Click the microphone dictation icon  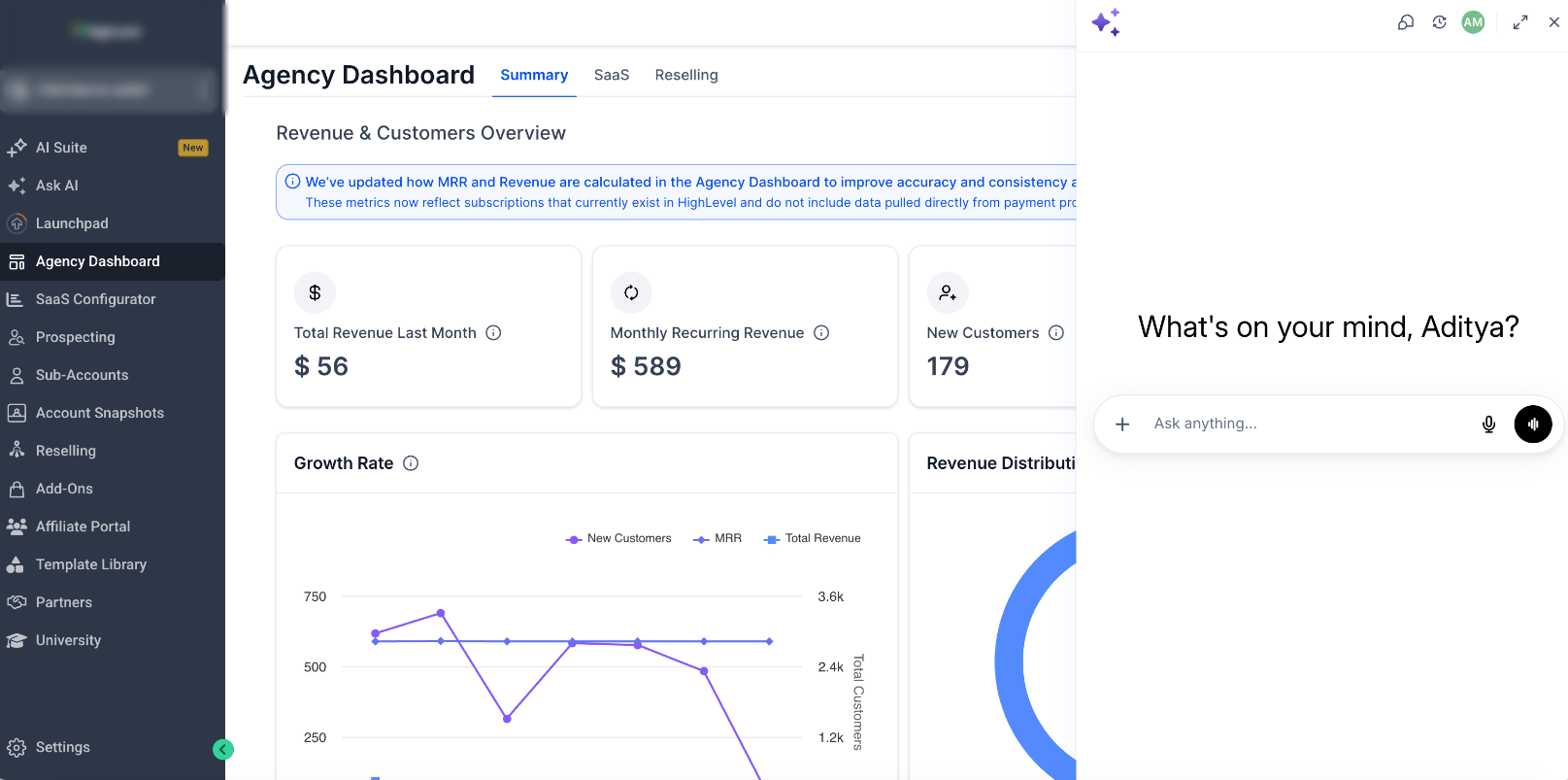1488,424
